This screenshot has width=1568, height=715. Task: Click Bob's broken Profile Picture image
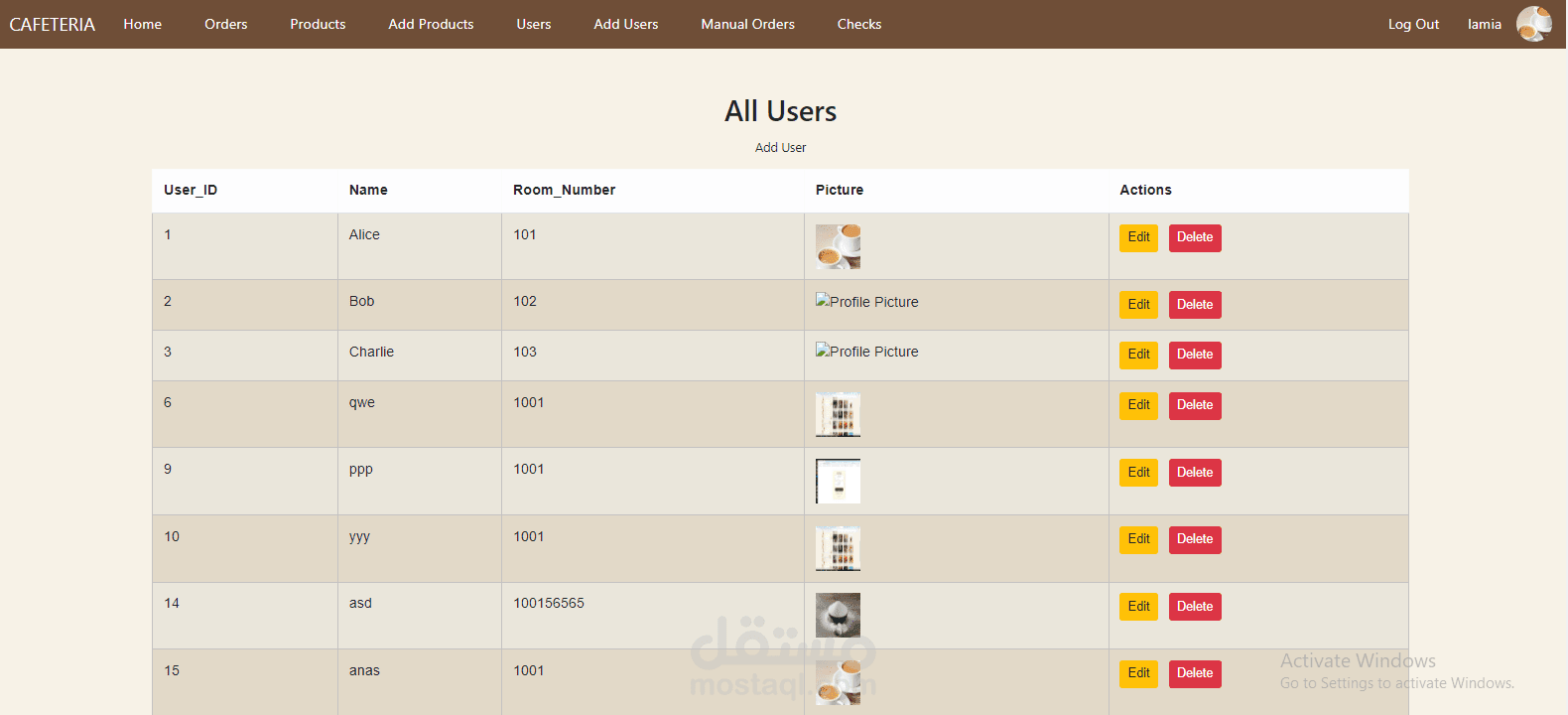coord(867,301)
